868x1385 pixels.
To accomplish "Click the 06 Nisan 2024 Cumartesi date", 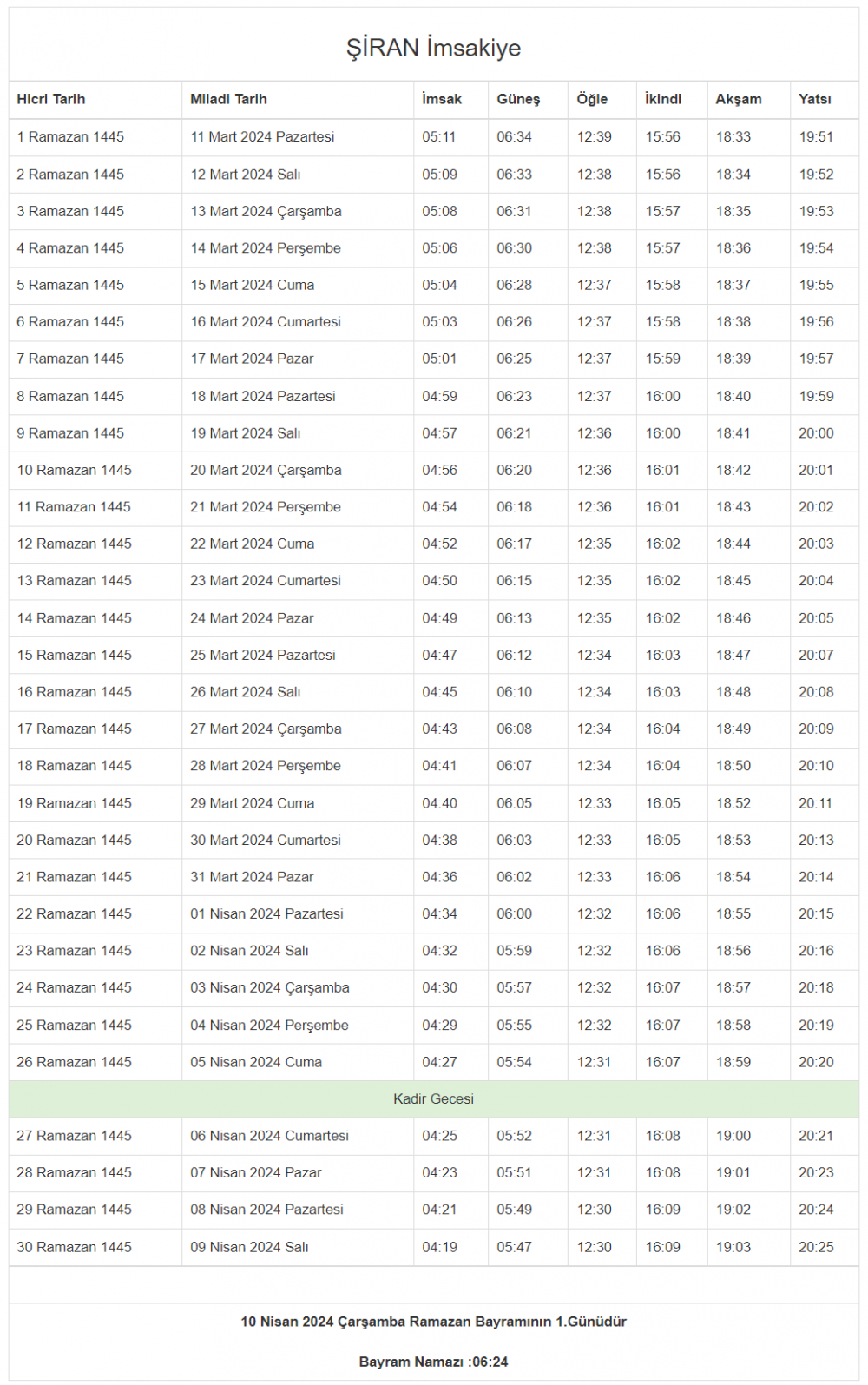I will click(x=269, y=1136).
